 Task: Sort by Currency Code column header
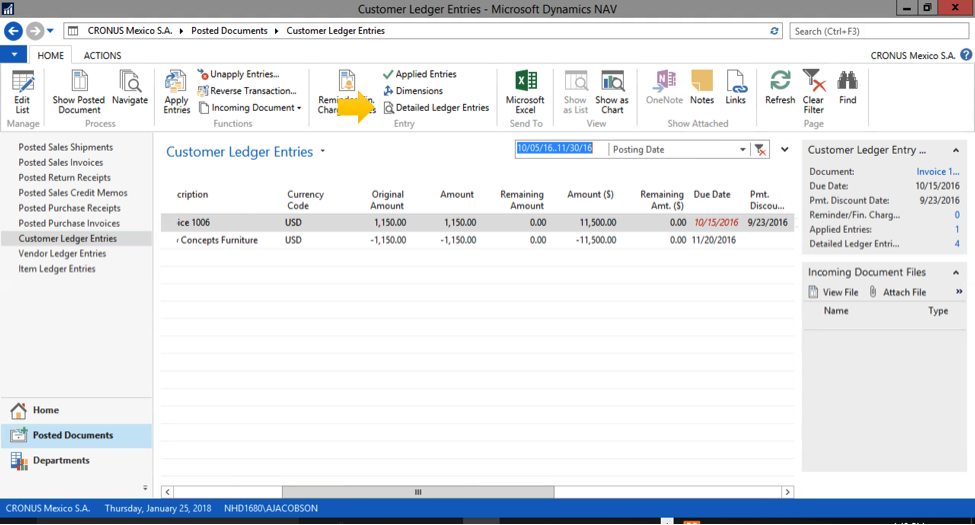[x=305, y=200]
